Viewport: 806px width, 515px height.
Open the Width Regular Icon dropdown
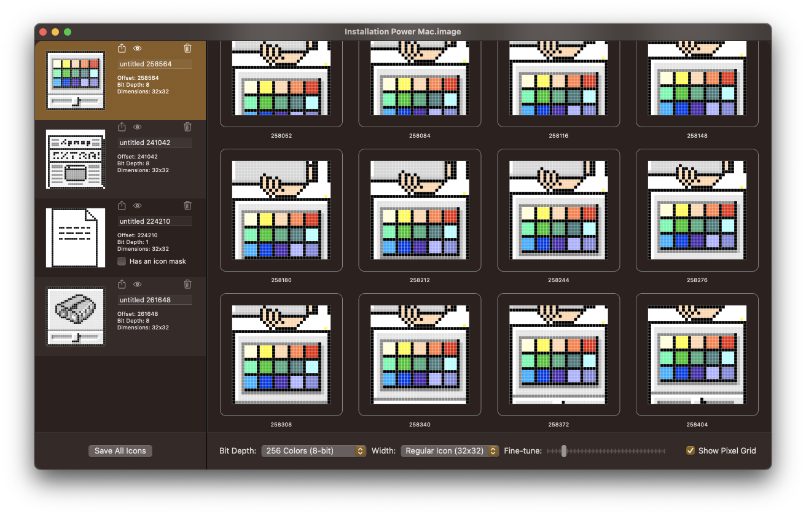click(x=450, y=451)
